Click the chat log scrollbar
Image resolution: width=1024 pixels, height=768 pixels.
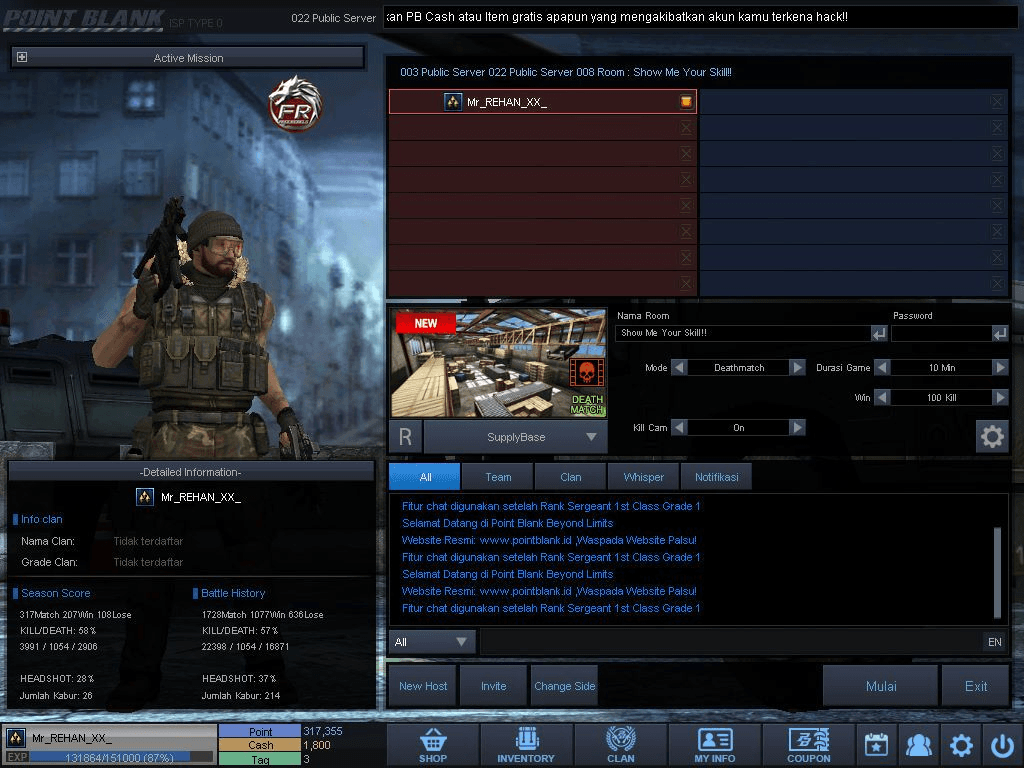pyautogui.click(x=997, y=571)
